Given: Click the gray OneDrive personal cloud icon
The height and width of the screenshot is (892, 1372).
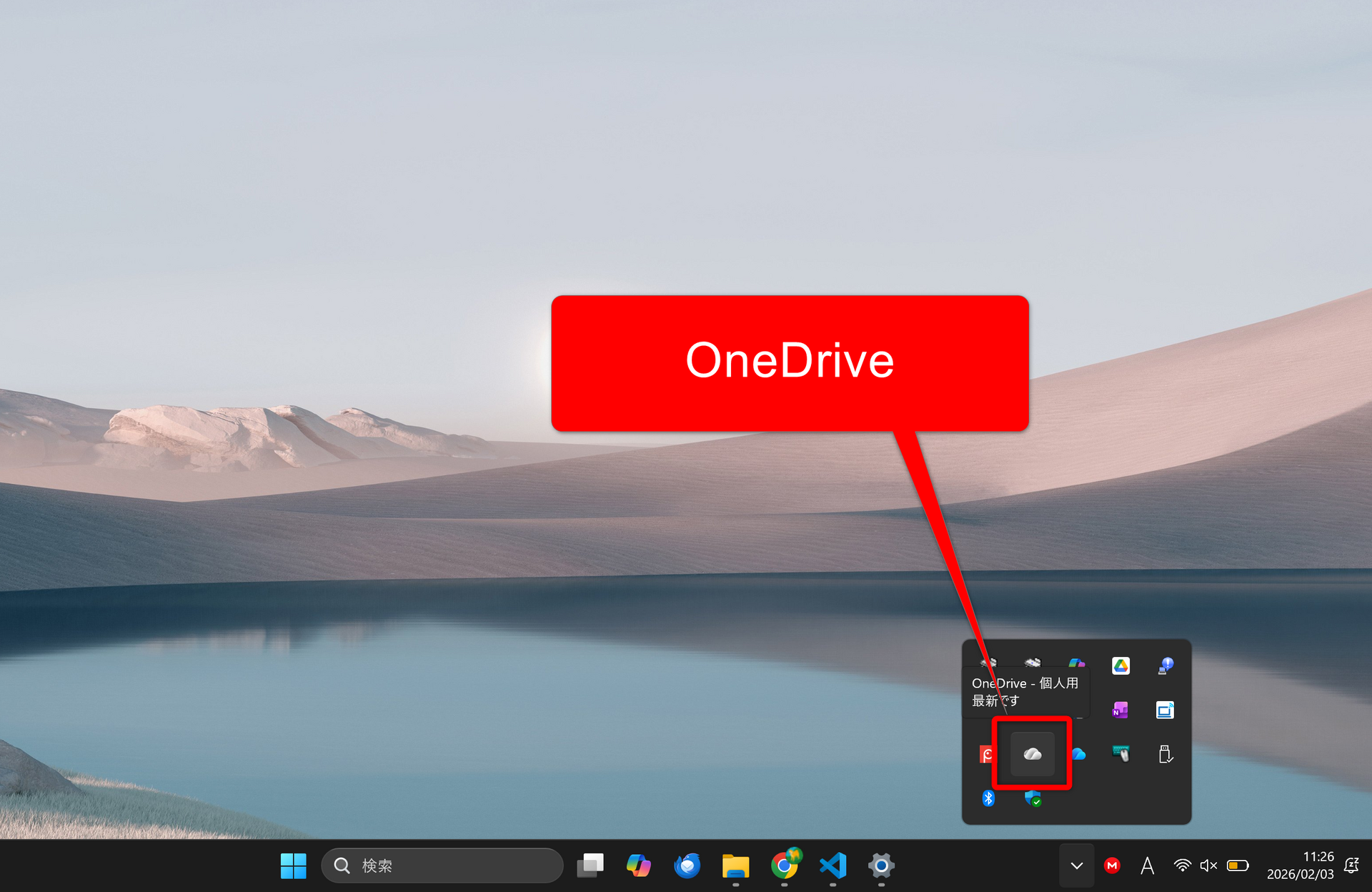Looking at the screenshot, I should [1032, 754].
